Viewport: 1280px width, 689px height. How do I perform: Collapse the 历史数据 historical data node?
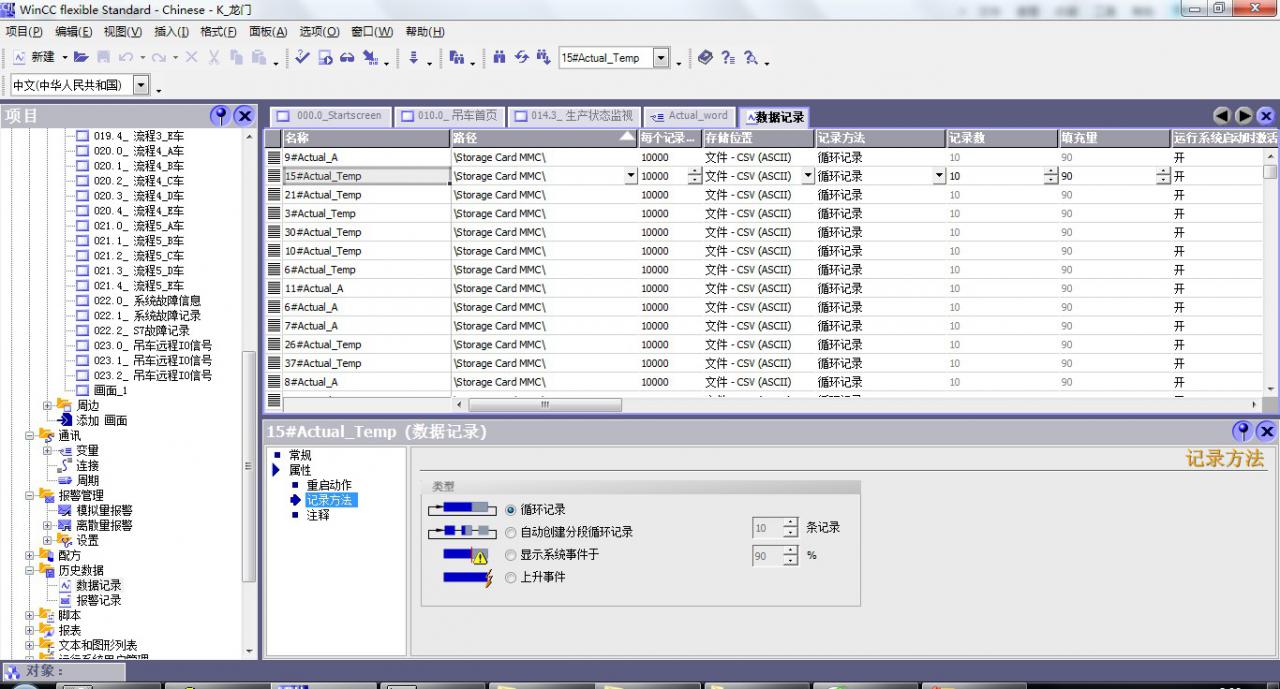click(x=30, y=571)
